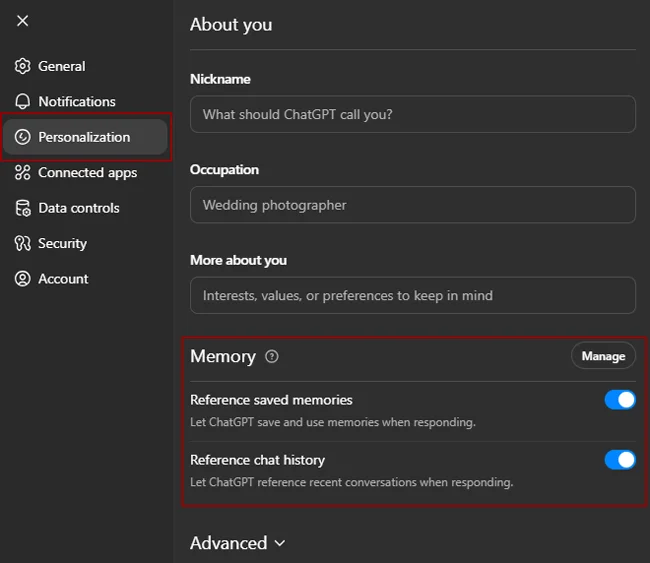Focus the Nickname input field
This screenshot has width=650, height=563.
point(412,114)
